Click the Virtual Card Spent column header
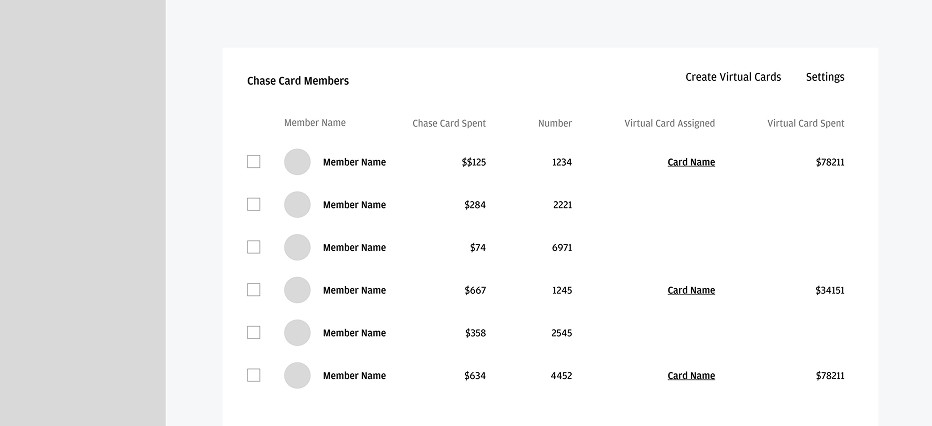Image resolution: width=932 pixels, height=426 pixels. [805, 124]
